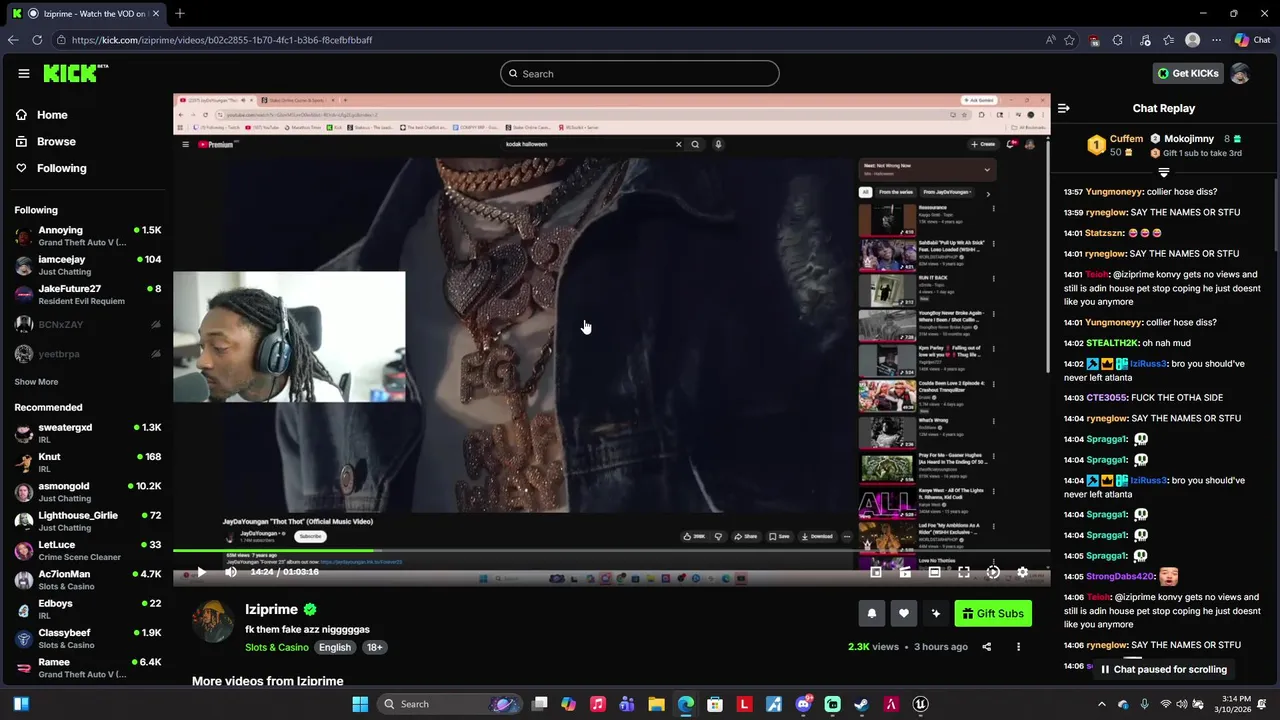
Task: Click browser back arrow
Action: pos(13,40)
